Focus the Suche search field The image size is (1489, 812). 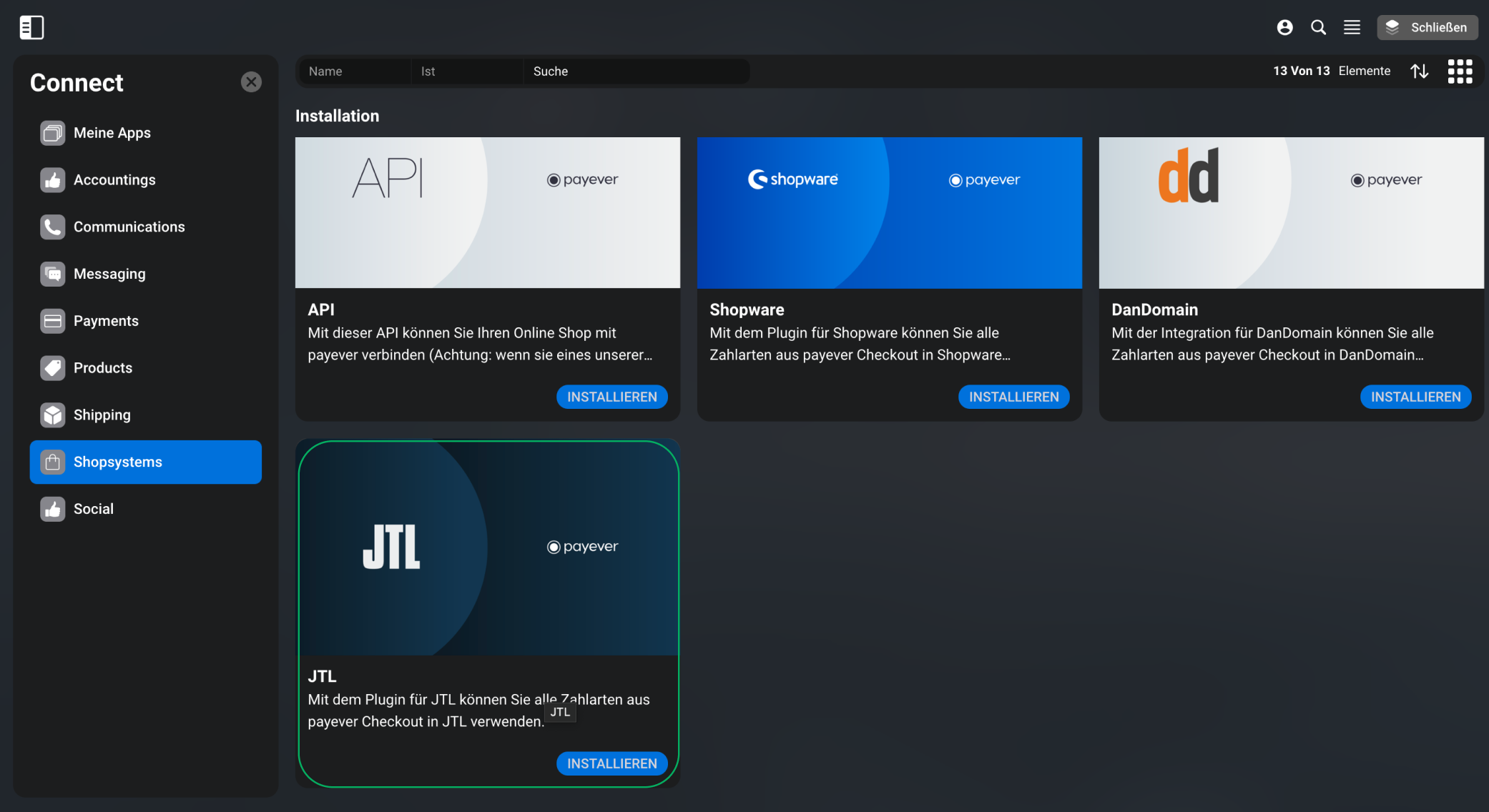pos(637,71)
